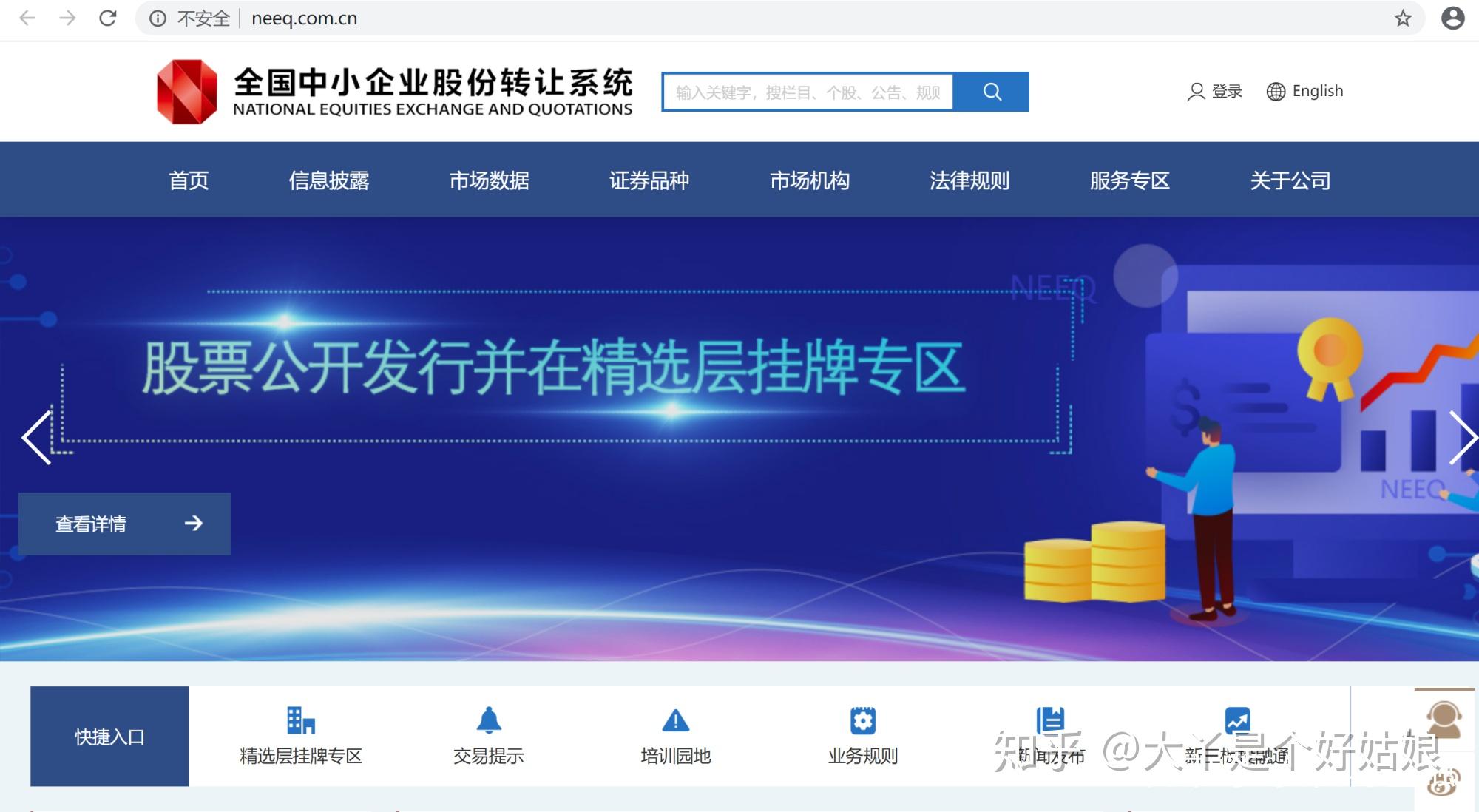Click the 交易提示 bell icon

click(487, 720)
